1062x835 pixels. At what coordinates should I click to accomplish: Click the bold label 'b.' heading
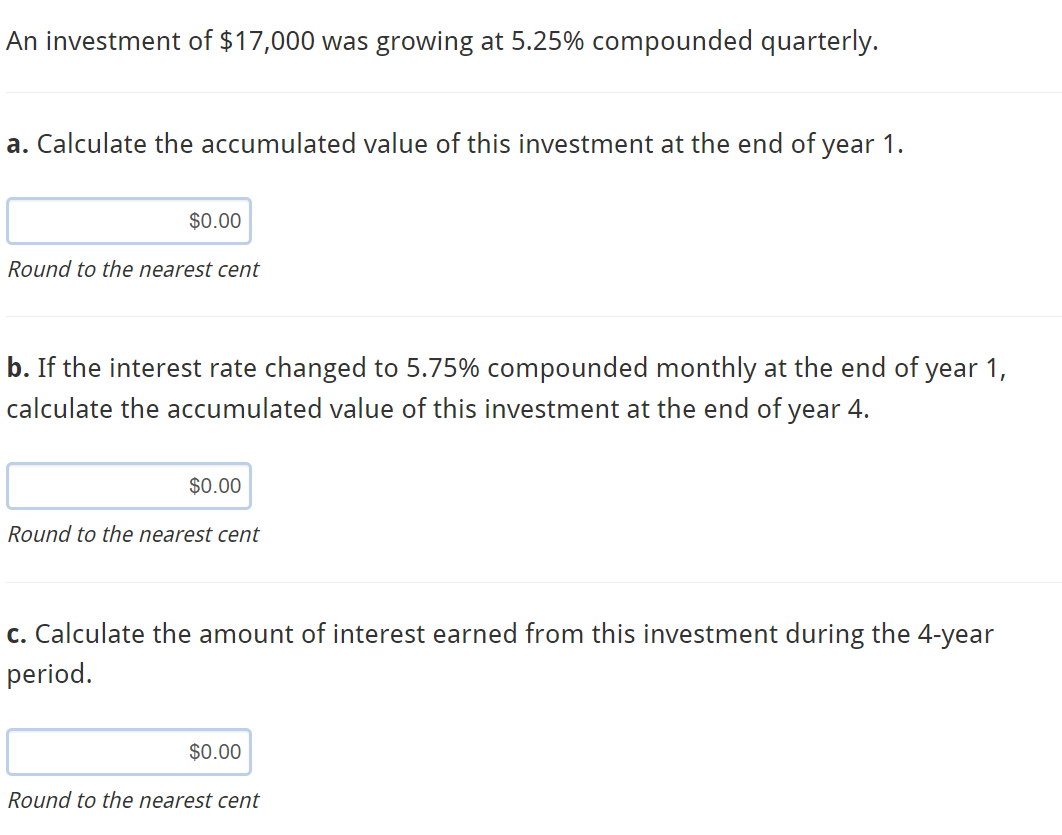click(x=15, y=367)
